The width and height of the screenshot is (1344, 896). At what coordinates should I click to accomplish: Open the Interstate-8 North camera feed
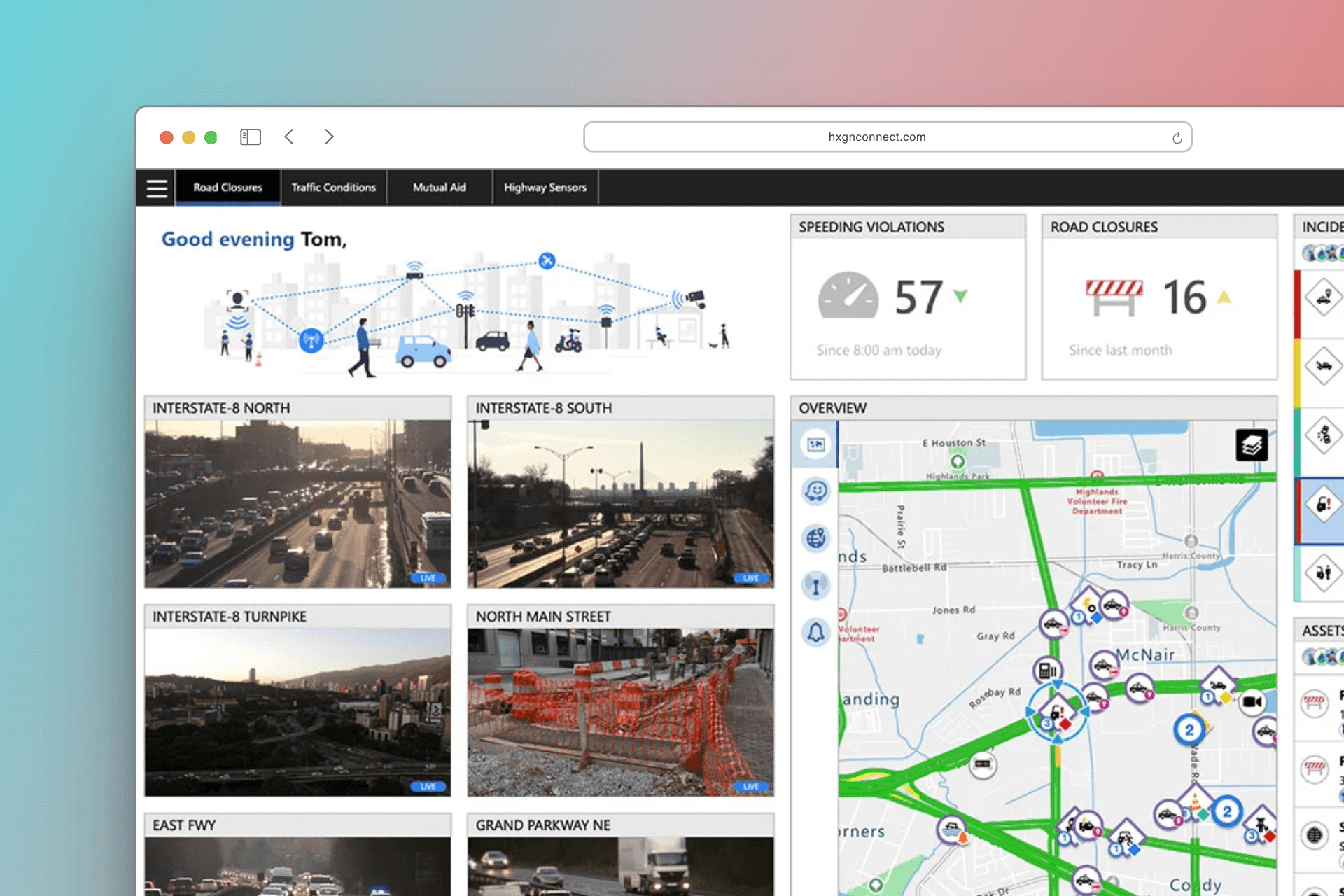click(x=297, y=503)
